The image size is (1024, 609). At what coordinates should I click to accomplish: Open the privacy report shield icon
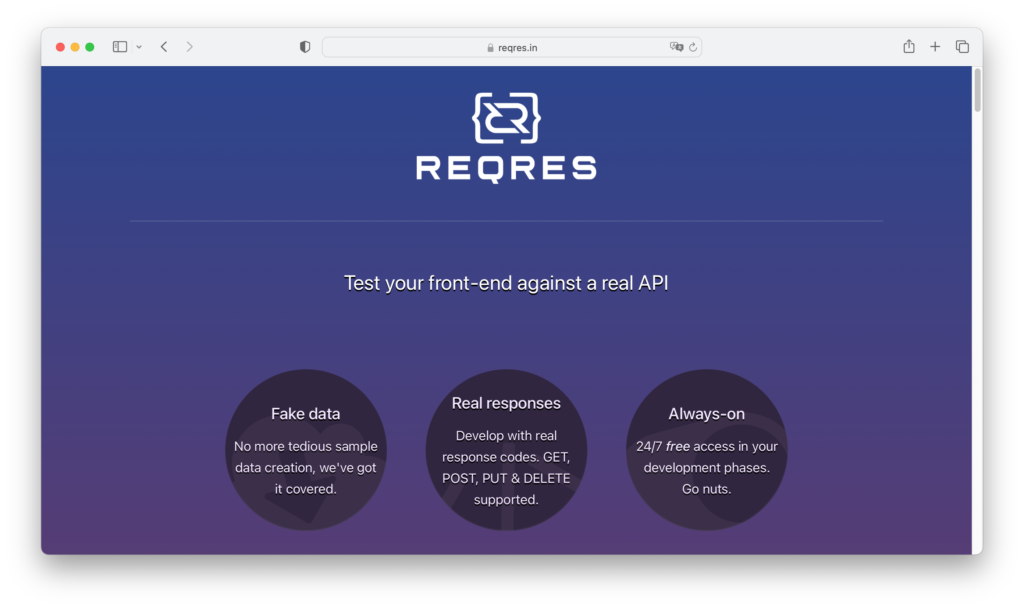(305, 47)
